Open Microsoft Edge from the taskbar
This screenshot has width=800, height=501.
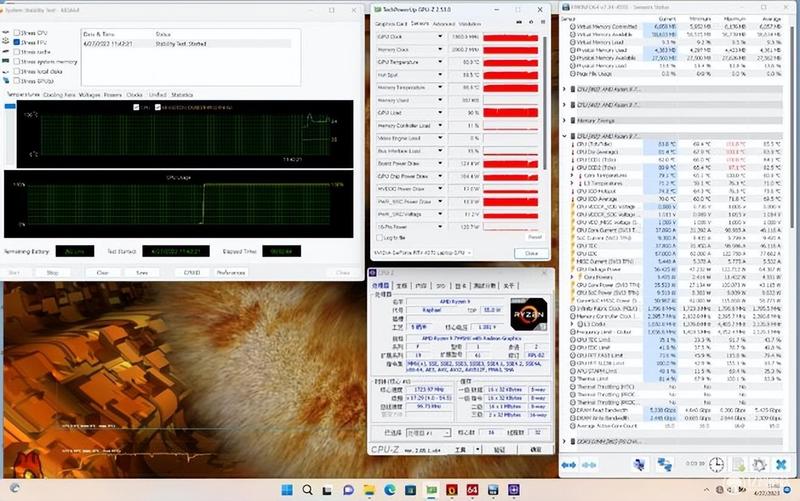(390, 490)
